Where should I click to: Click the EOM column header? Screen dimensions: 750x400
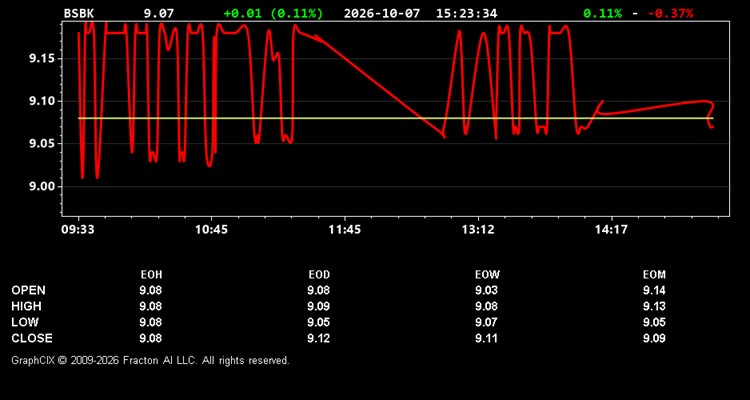(x=654, y=275)
